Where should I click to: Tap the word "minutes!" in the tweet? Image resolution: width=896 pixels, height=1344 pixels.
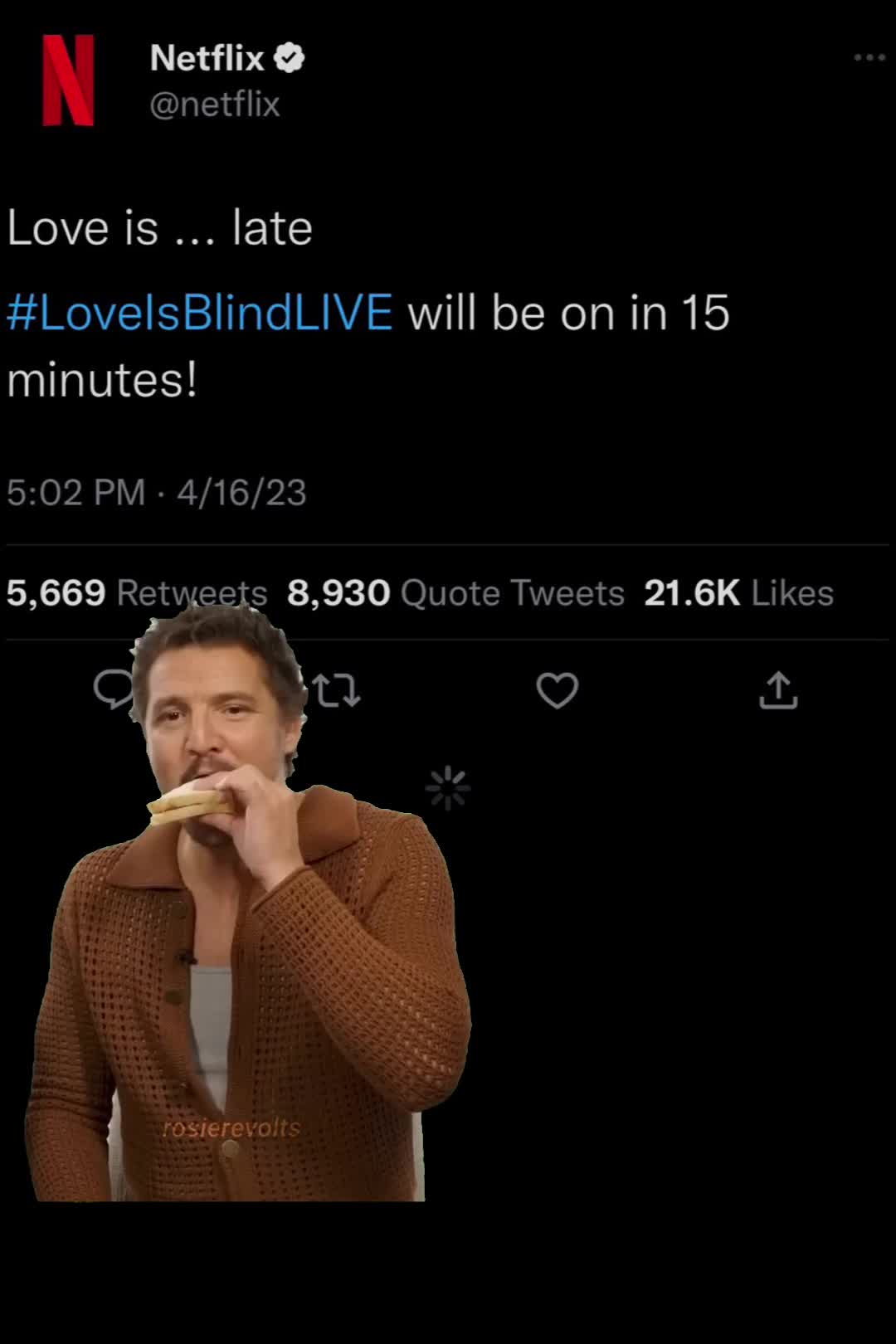coord(102,380)
